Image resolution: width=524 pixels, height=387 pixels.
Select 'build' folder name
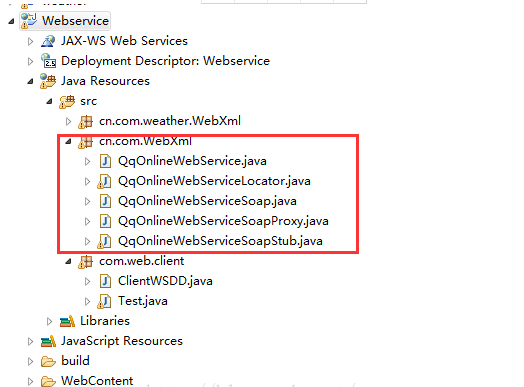tap(76, 361)
